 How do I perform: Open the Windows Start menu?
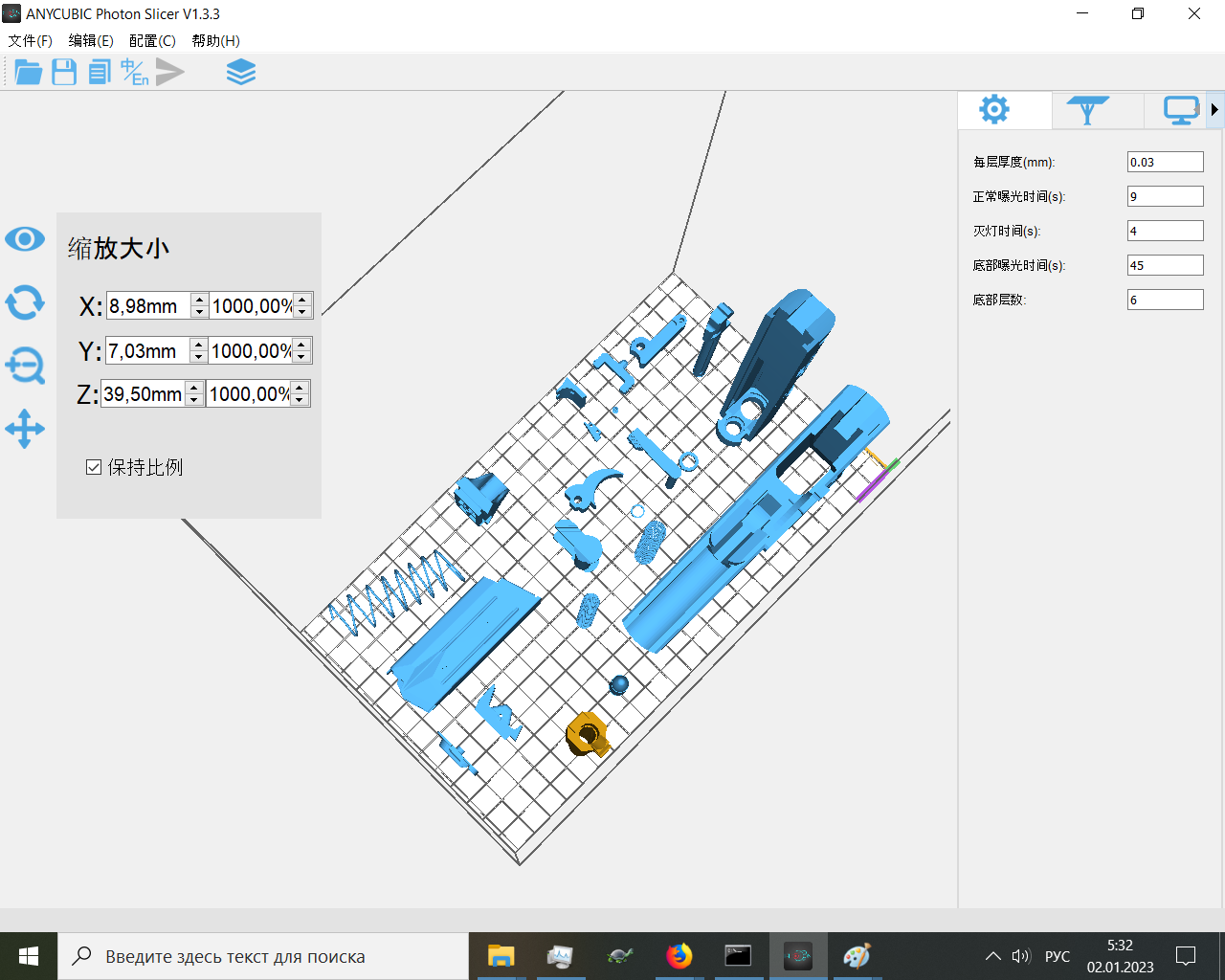tap(29, 956)
